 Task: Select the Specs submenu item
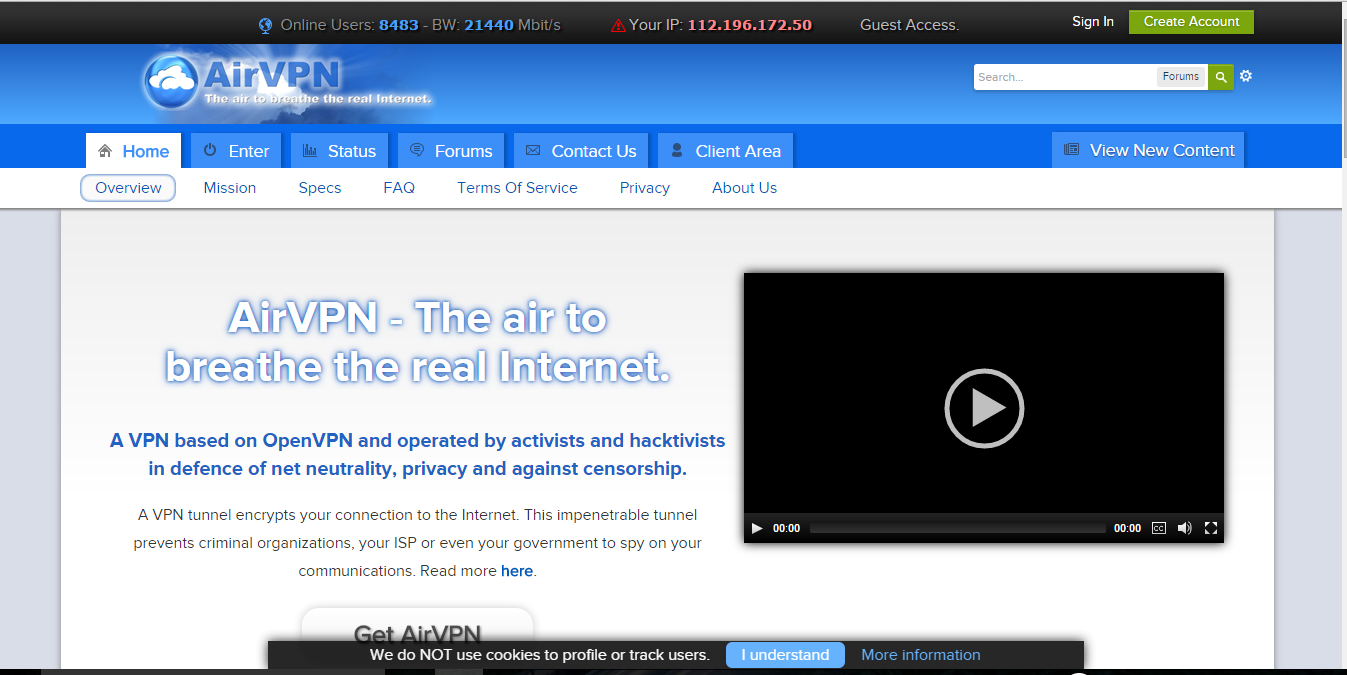[320, 188]
